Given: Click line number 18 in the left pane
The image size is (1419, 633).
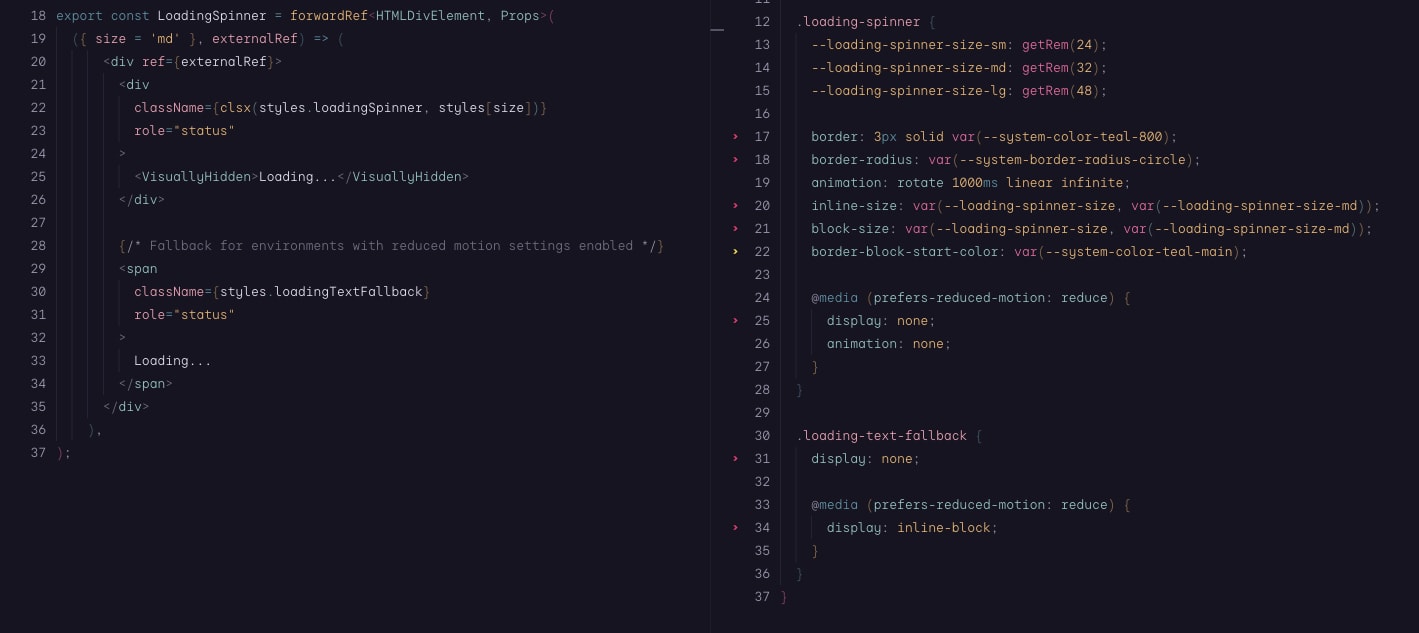Looking at the screenshot, I should 38,15.
